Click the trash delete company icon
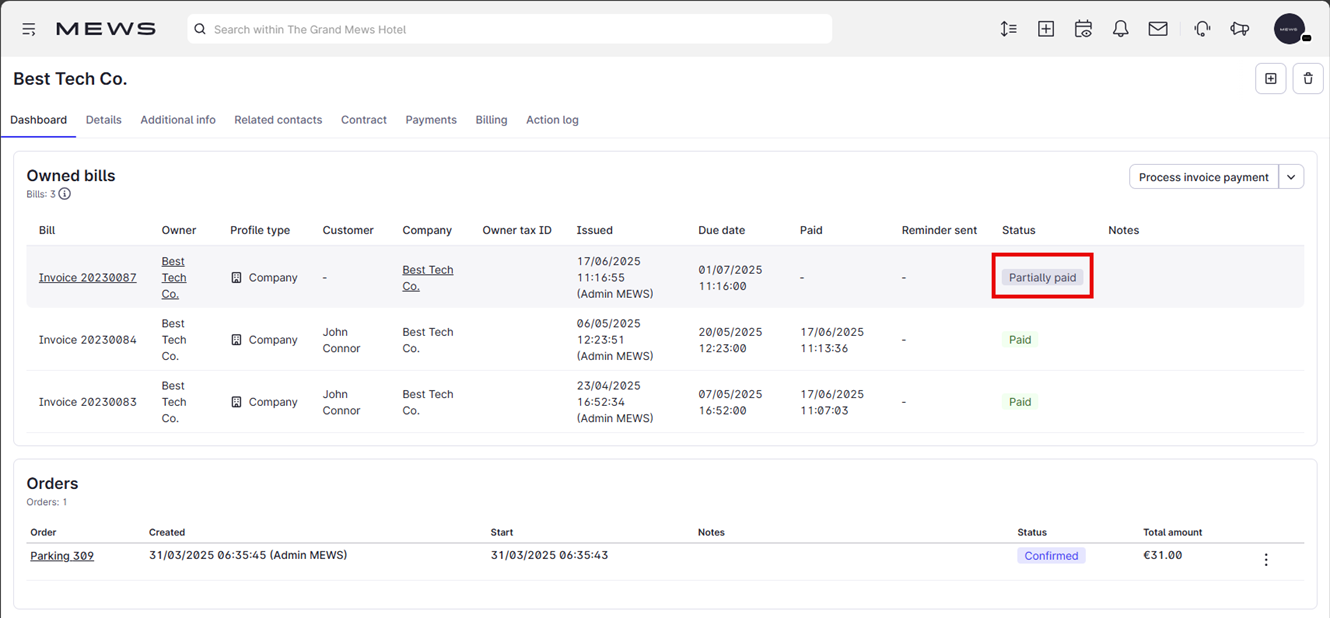1330x618 pixels. [1308, 79]
